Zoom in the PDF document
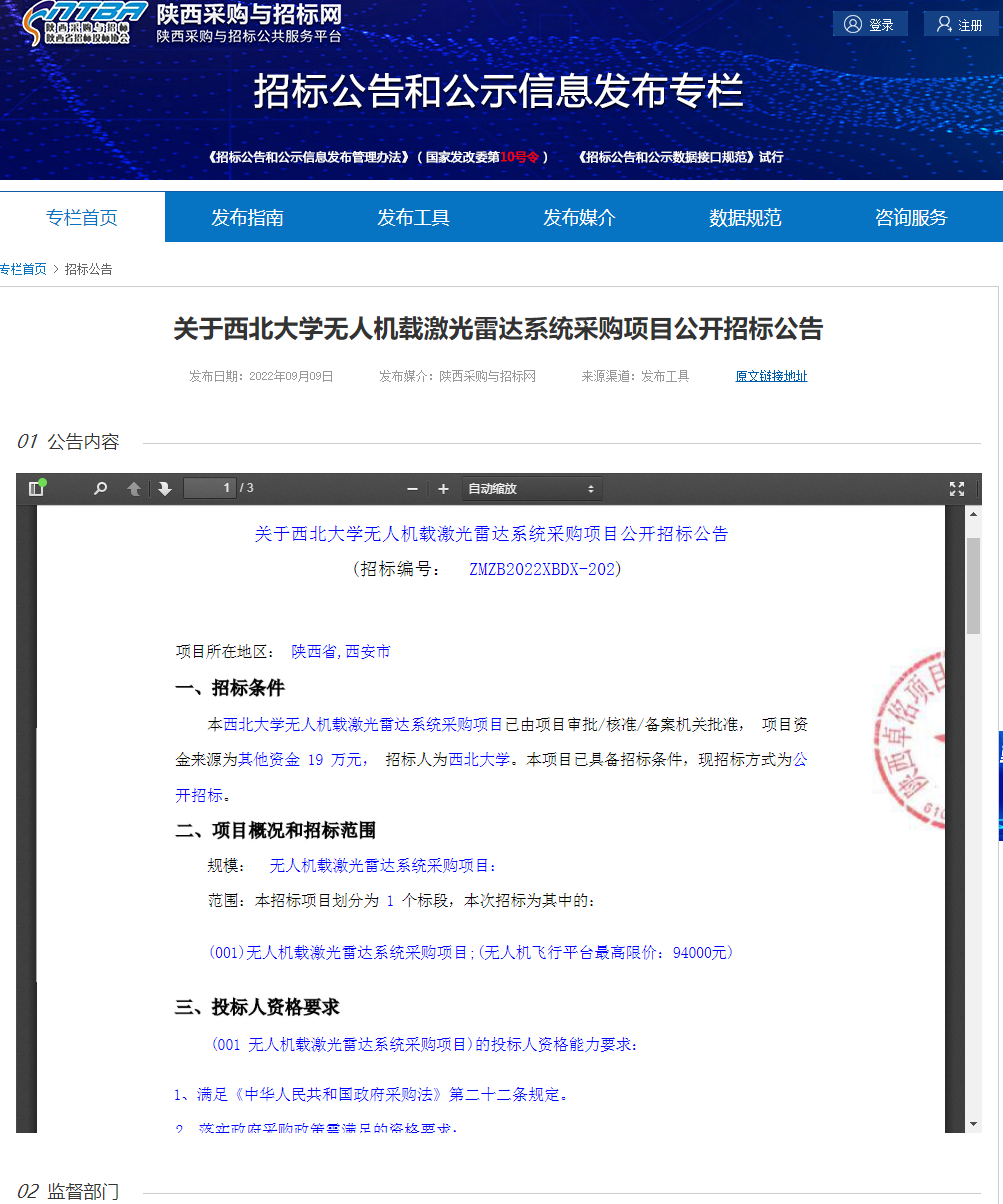The width and height of the screenshot is (1003, 1204). (443, 489)
